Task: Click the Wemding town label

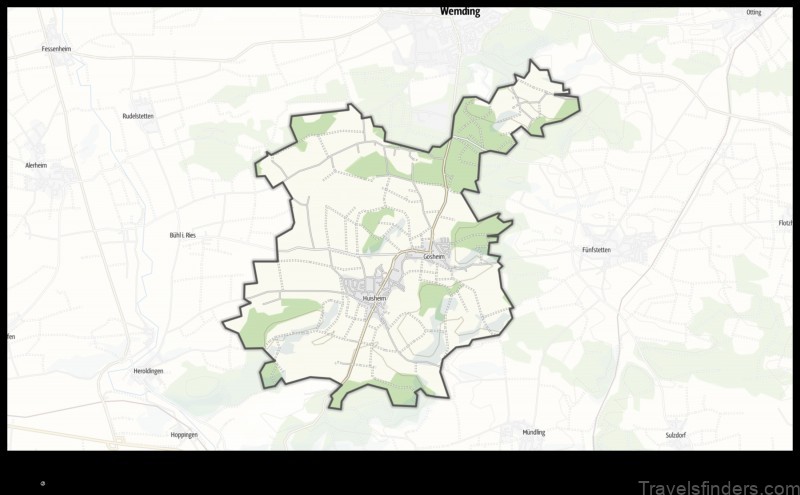Action: tap(460, 12)
